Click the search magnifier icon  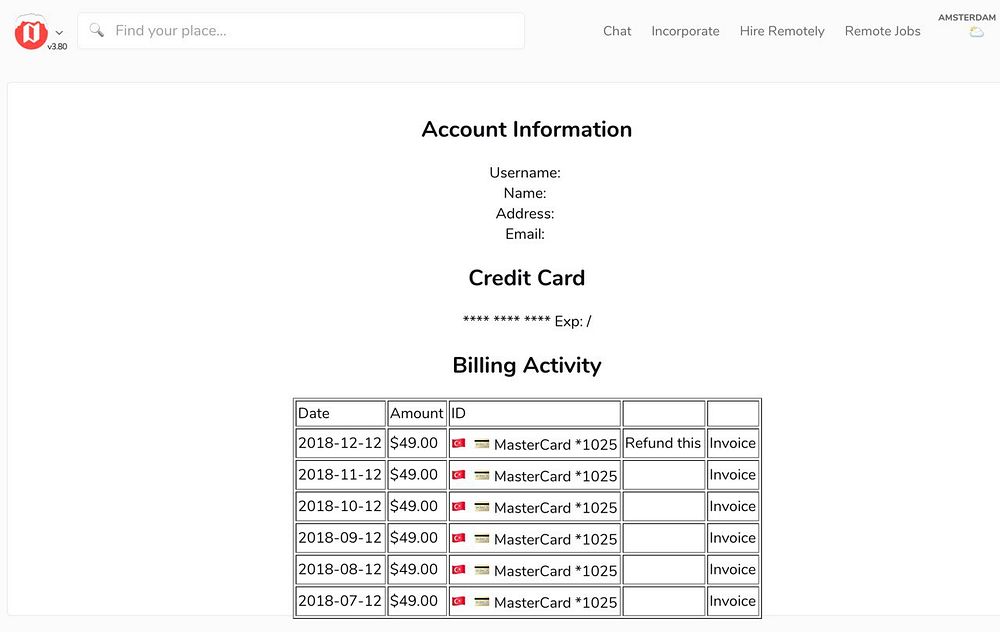coord(96,30)
